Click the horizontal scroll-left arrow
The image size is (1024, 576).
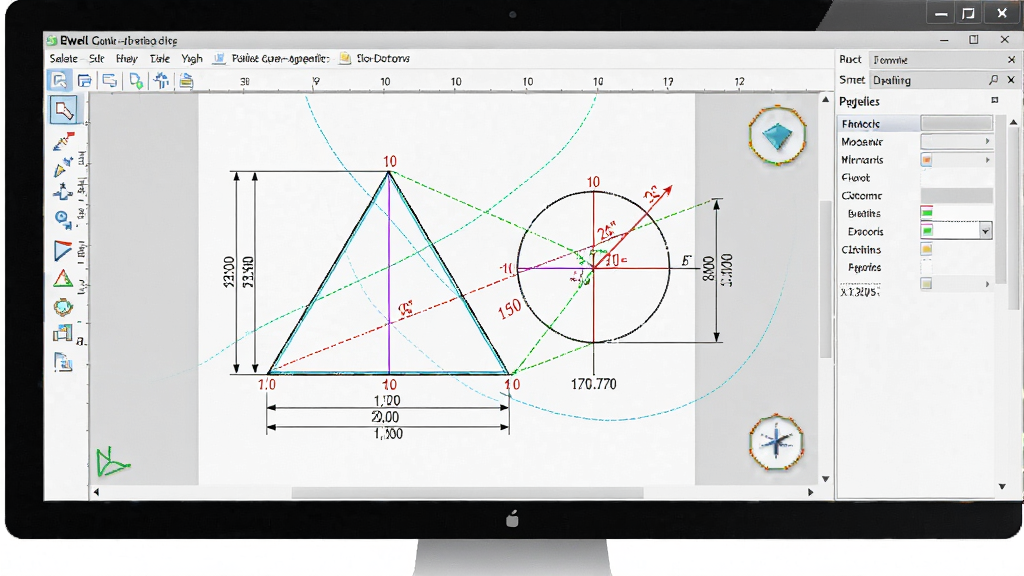[96, 492]
